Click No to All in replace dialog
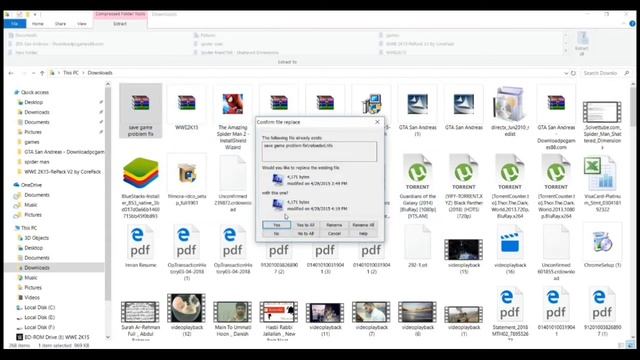 point(305,233)
